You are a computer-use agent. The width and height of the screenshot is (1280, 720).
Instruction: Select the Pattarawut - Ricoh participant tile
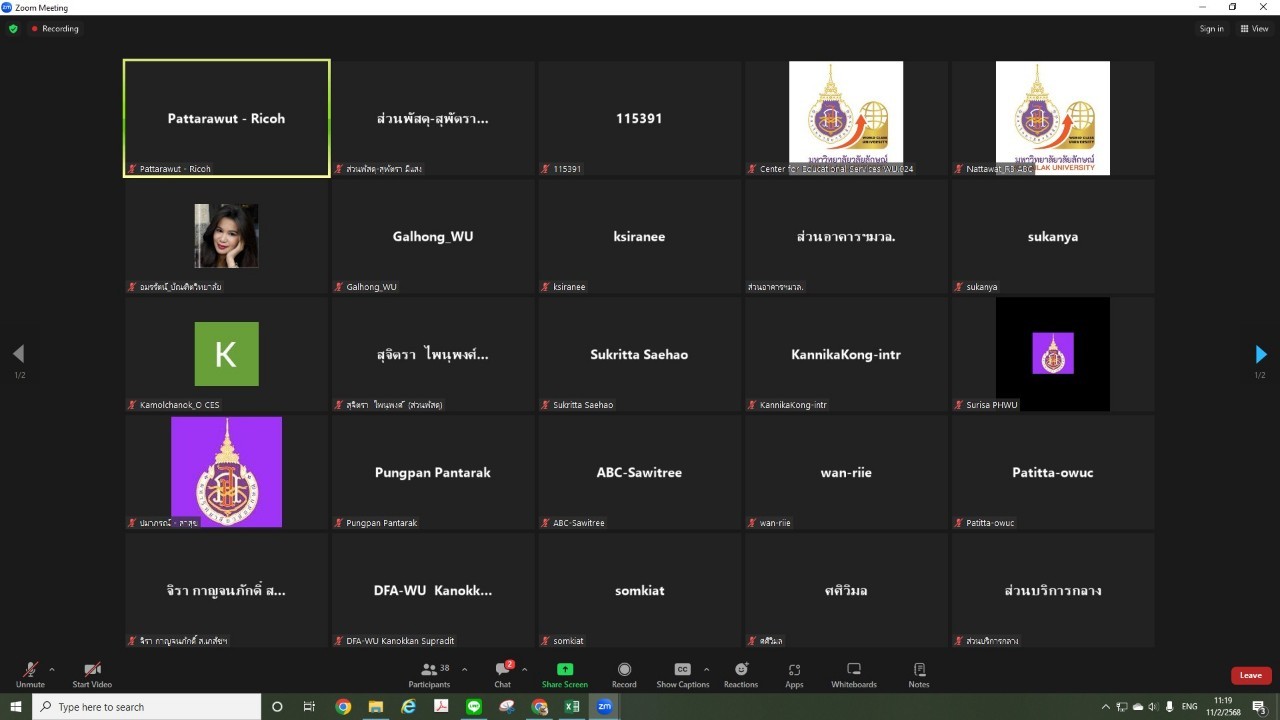coord(226,118)
